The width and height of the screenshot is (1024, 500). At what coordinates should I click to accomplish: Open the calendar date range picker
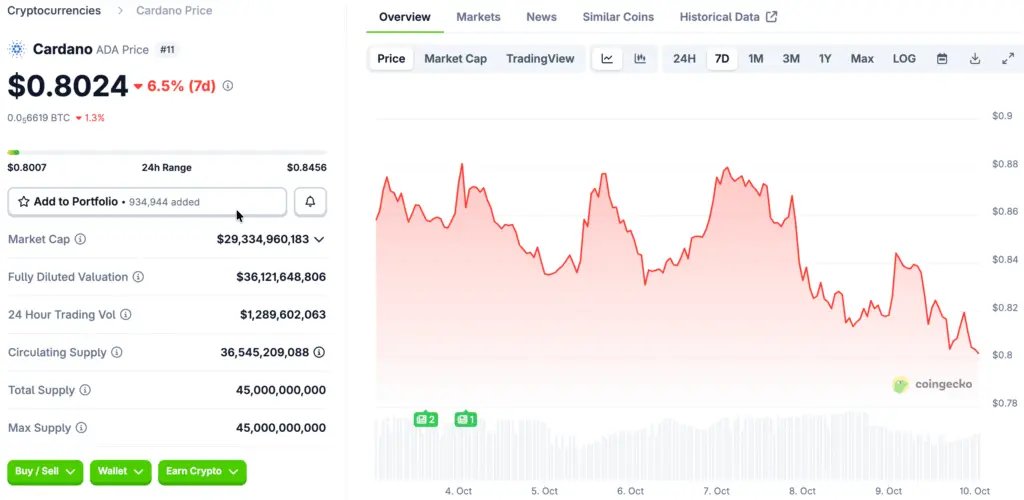tap(942, 59)
